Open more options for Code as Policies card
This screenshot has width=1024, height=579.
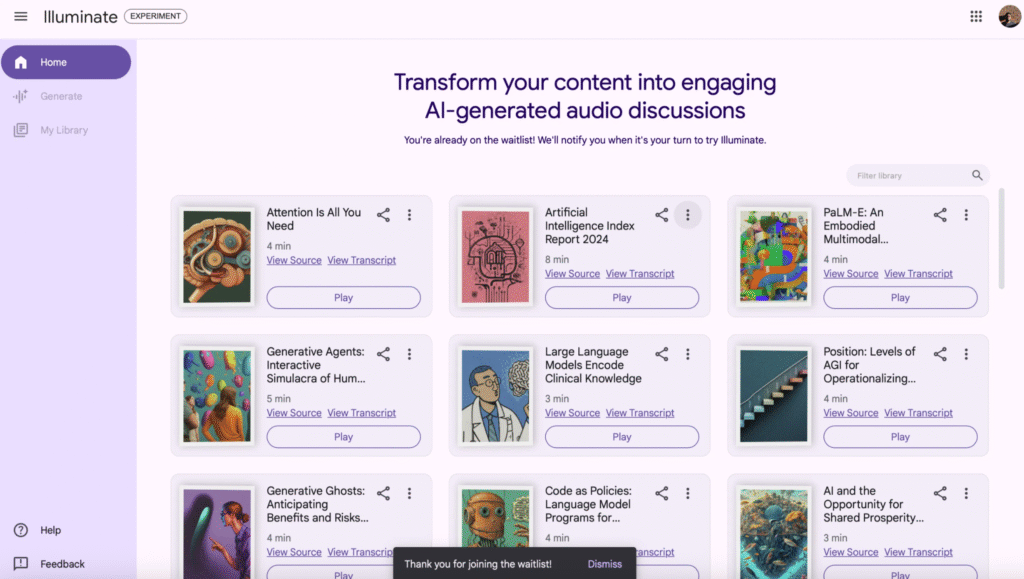688,493
